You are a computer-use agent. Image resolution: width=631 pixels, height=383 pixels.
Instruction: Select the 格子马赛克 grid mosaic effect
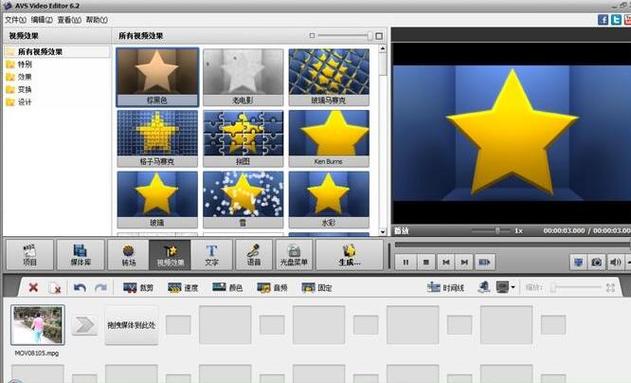157,138
